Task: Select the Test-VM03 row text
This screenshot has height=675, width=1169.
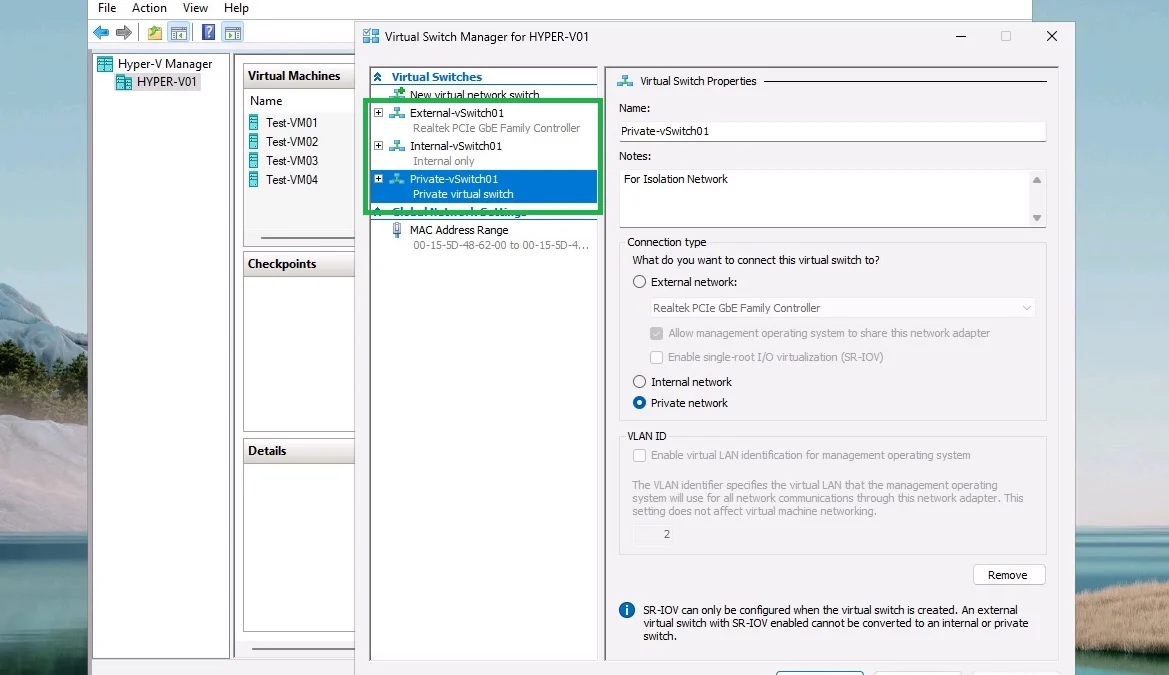Action: click(292, 161)
